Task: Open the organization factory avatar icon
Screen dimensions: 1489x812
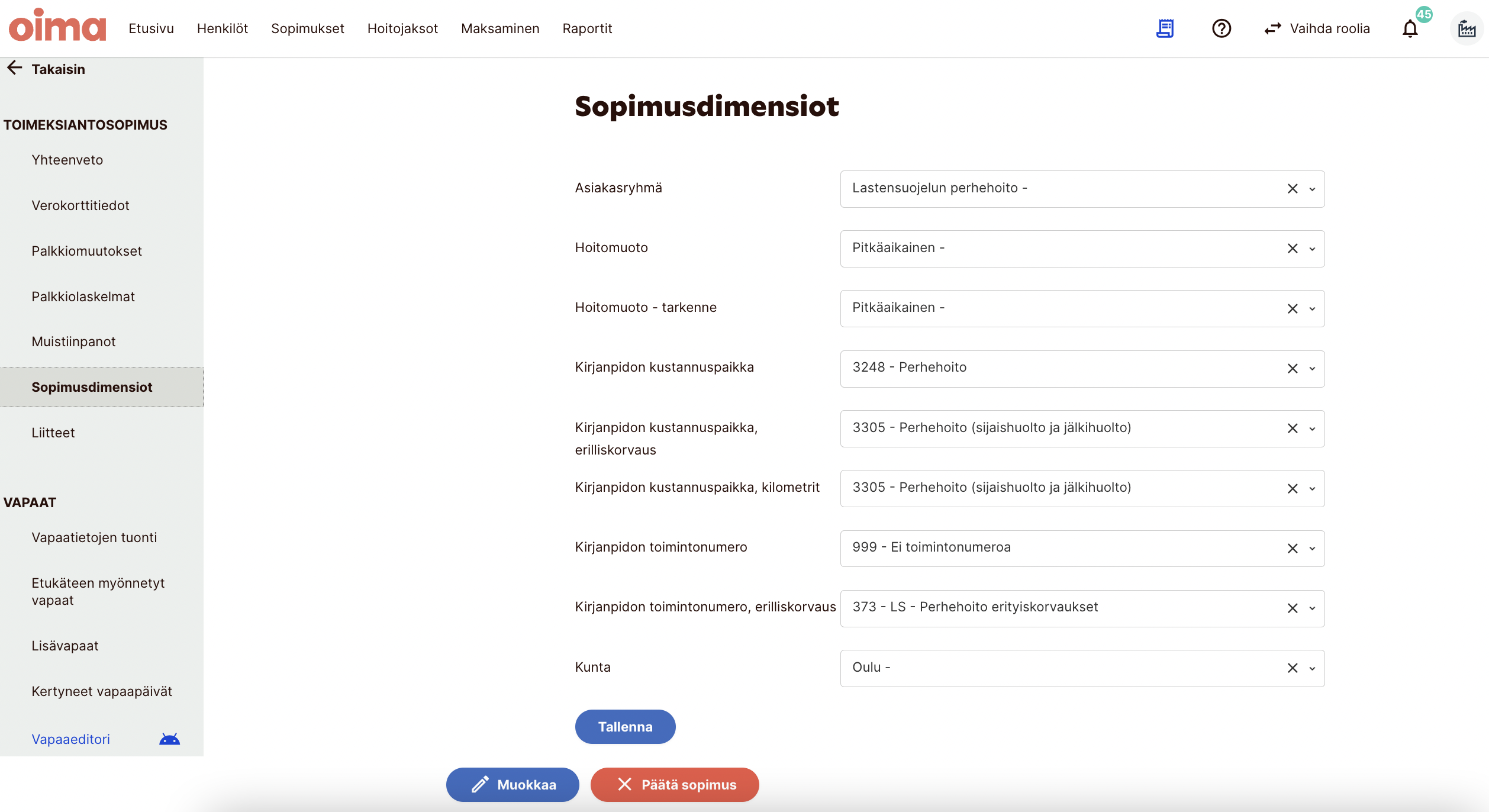Action: click(x=1467, y=28)
